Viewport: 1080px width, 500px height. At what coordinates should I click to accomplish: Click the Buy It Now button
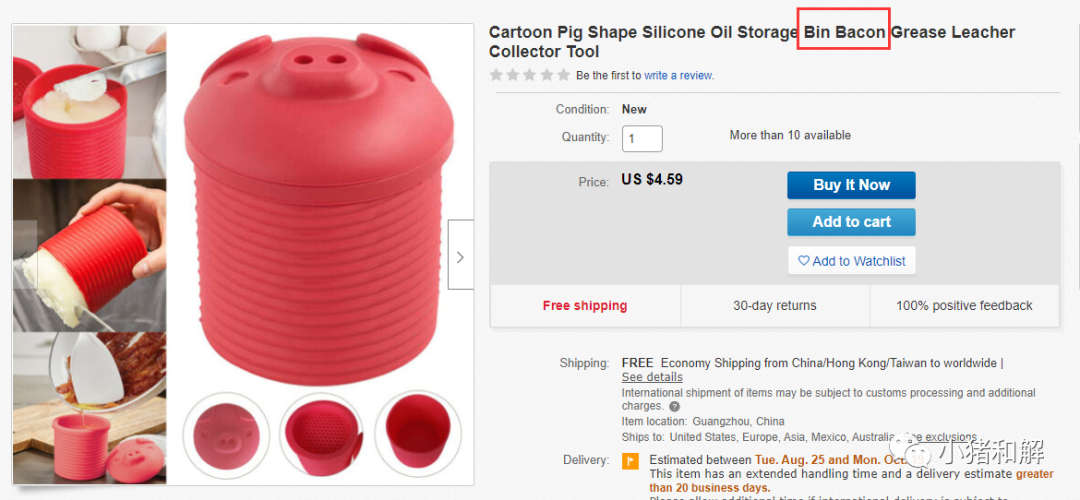(x=851, y=185)
